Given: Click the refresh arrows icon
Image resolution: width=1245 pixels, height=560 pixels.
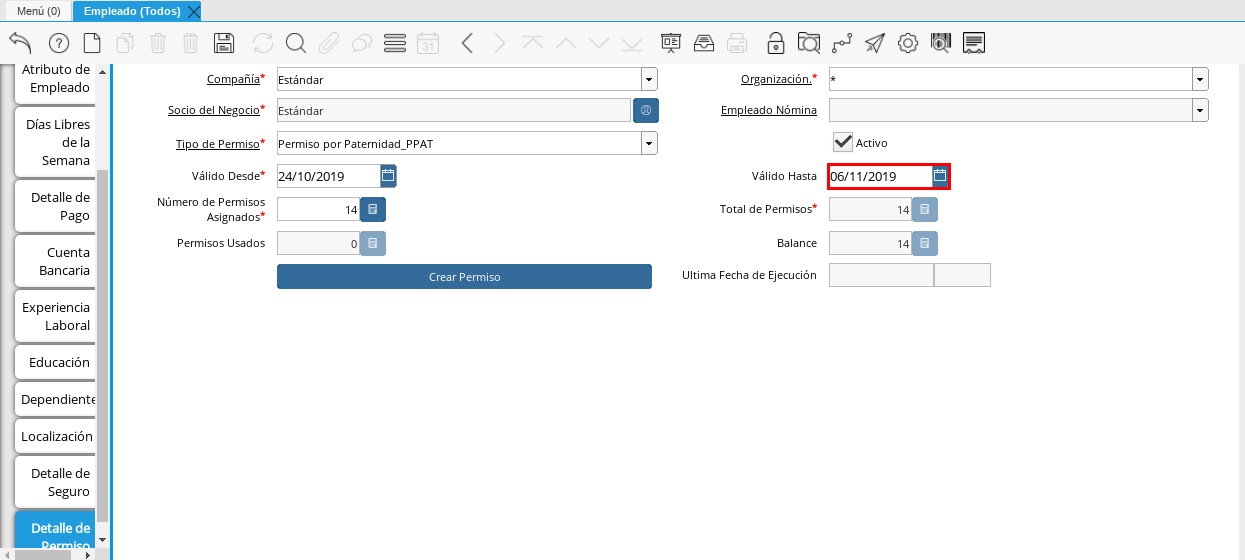Looking at the screenshot, I should (x=263, y=43).
